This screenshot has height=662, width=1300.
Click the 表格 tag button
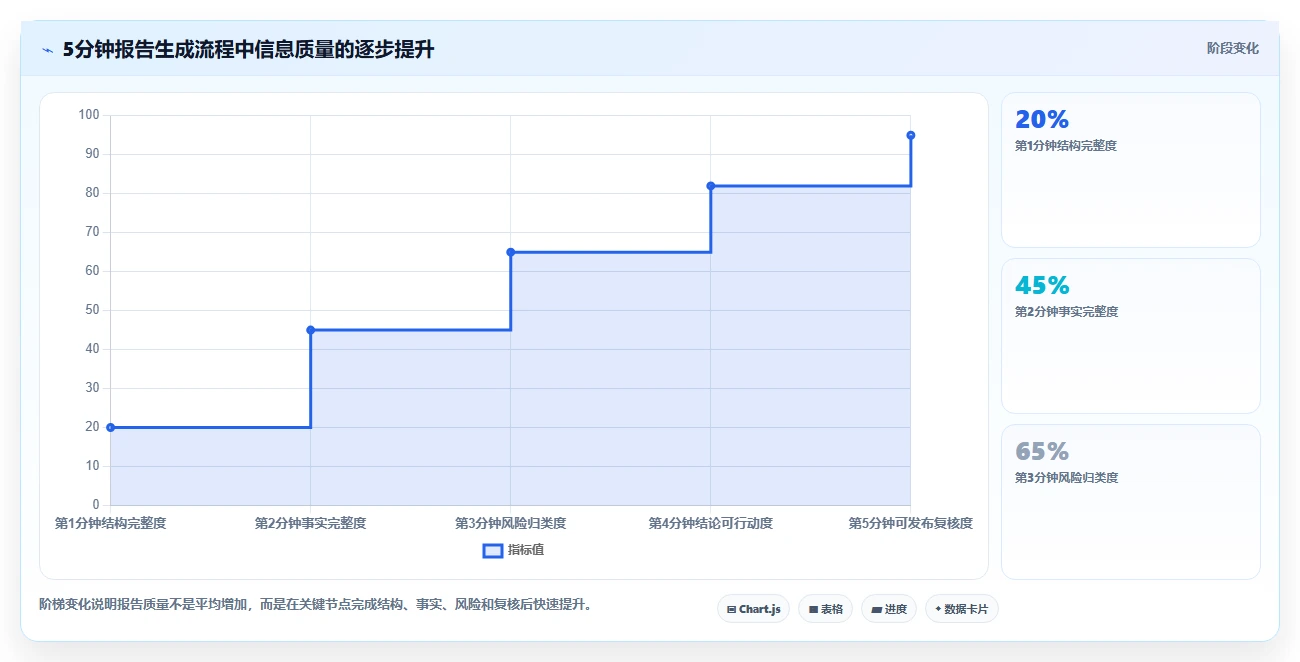click(x=825, y=609)
